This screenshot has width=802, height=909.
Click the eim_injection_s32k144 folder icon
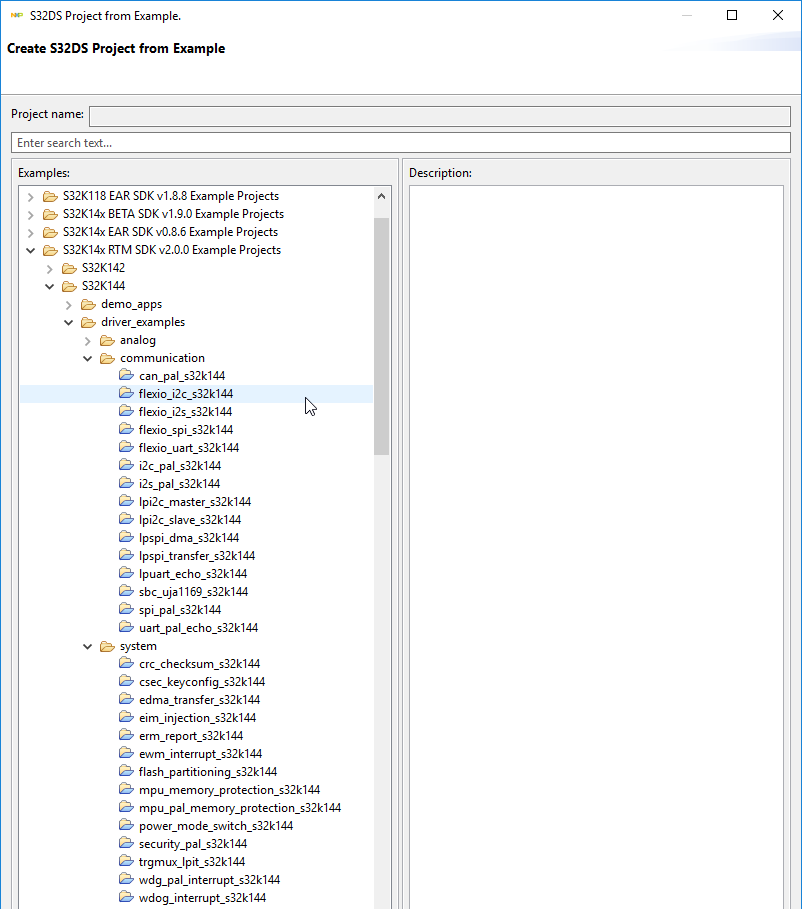pyautogui.click(x=126, y=717)
